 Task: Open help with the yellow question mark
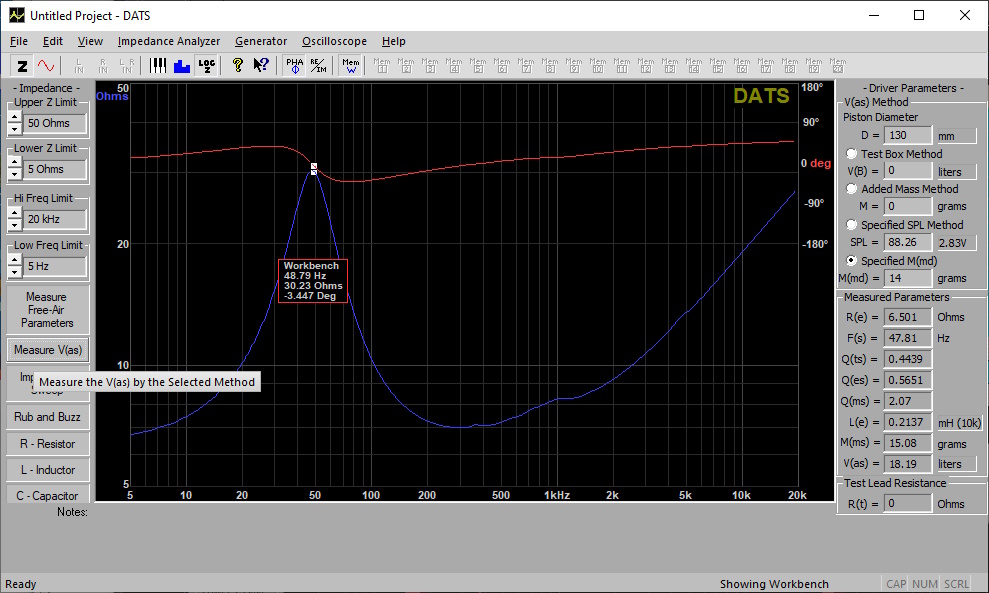coord(238,66)
